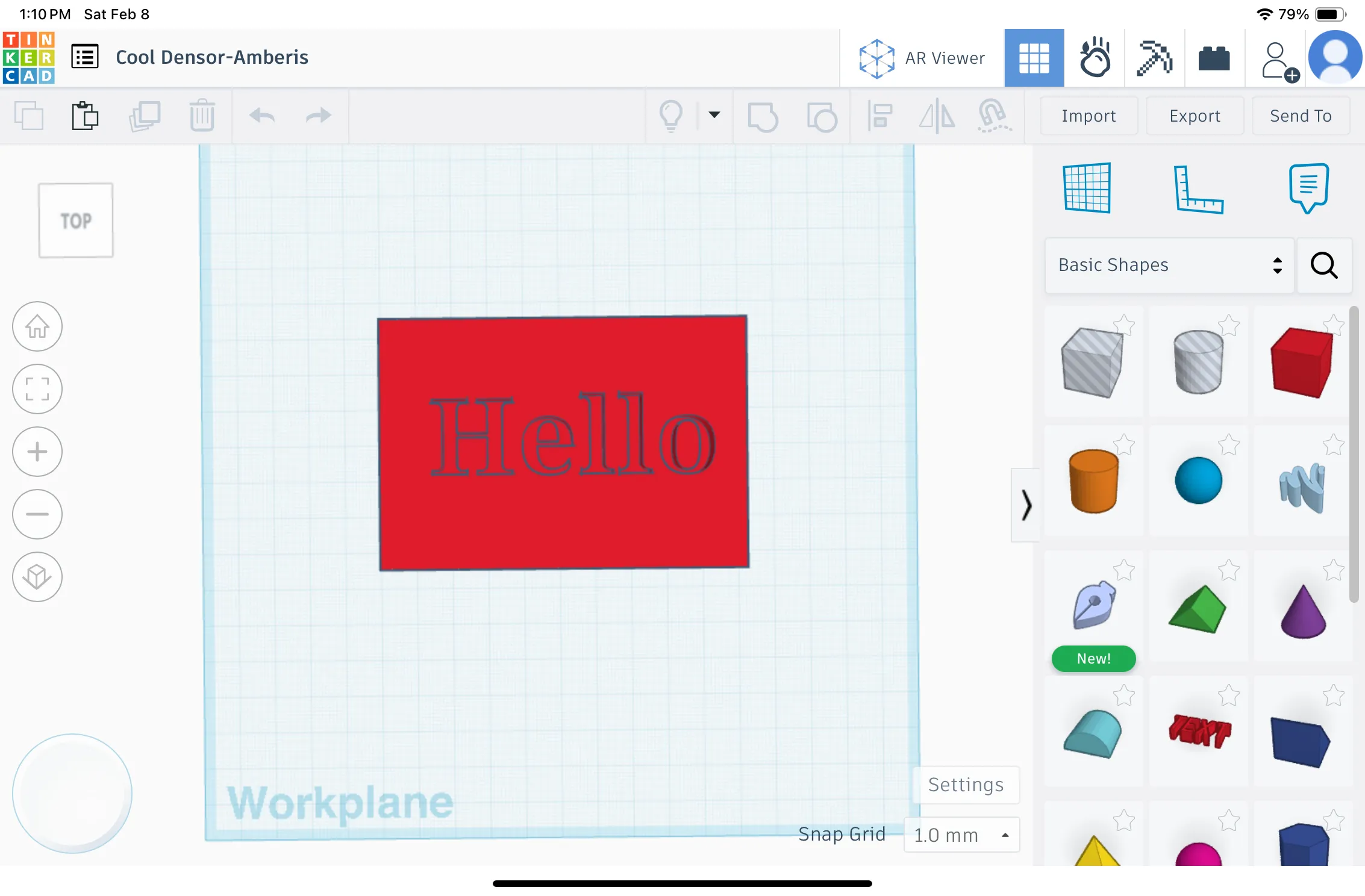The width and height of the screenshot is (1365, 896).
Task: Click the Fit all in view button
Action: click(x=37, y=389)
